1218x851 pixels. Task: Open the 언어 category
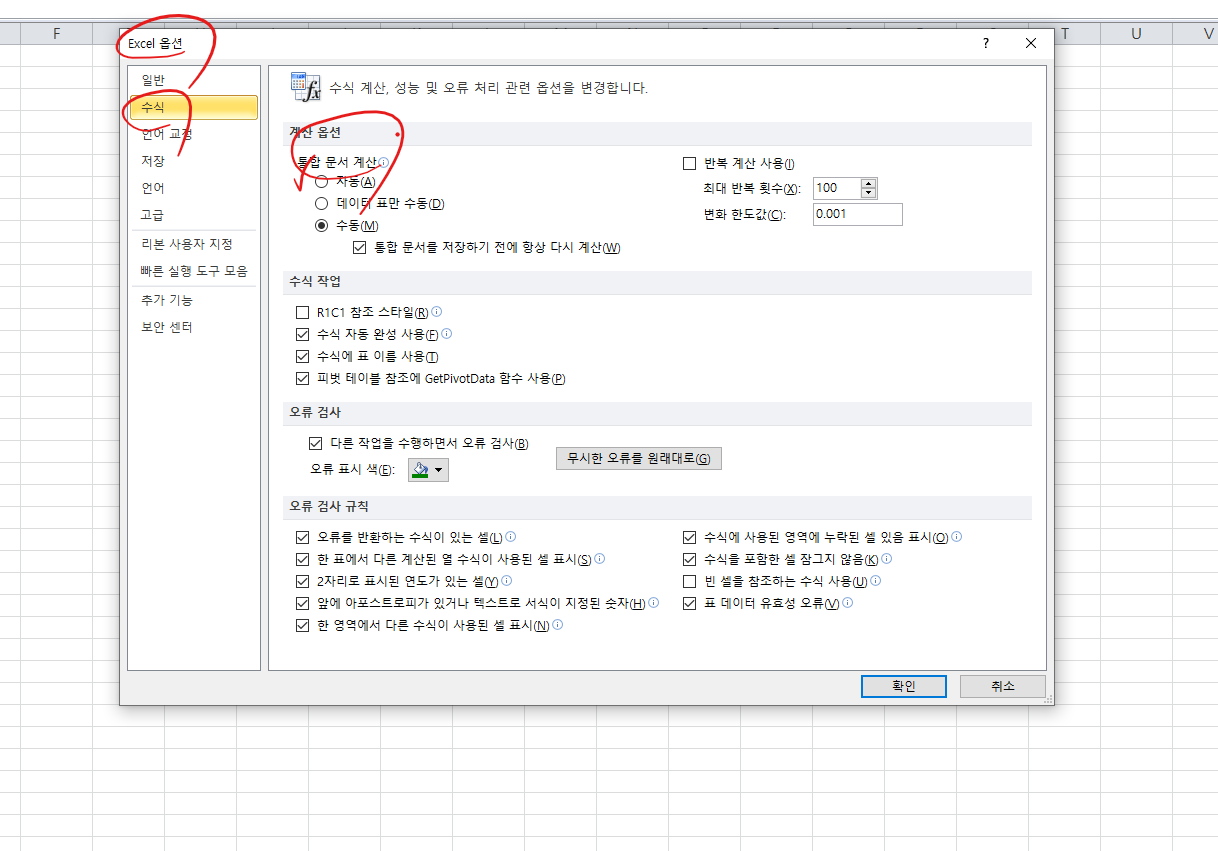193,188
